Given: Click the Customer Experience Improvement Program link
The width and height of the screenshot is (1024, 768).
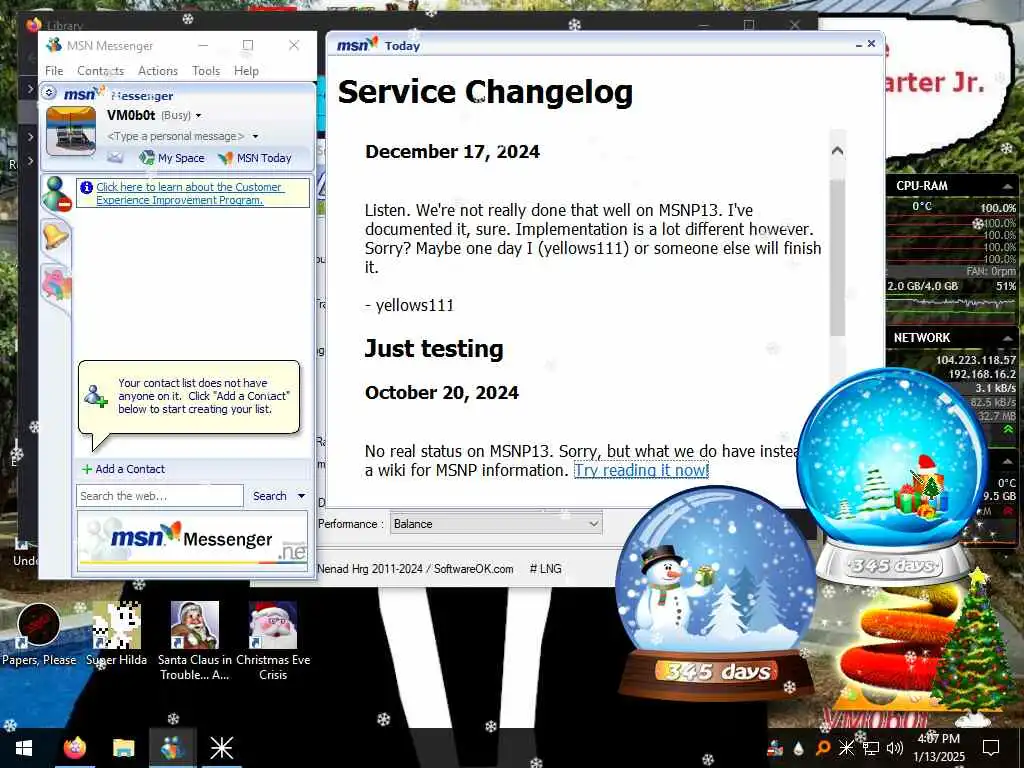Looking at the screenshot, I should pyautogui.click(x=189, y=193).
